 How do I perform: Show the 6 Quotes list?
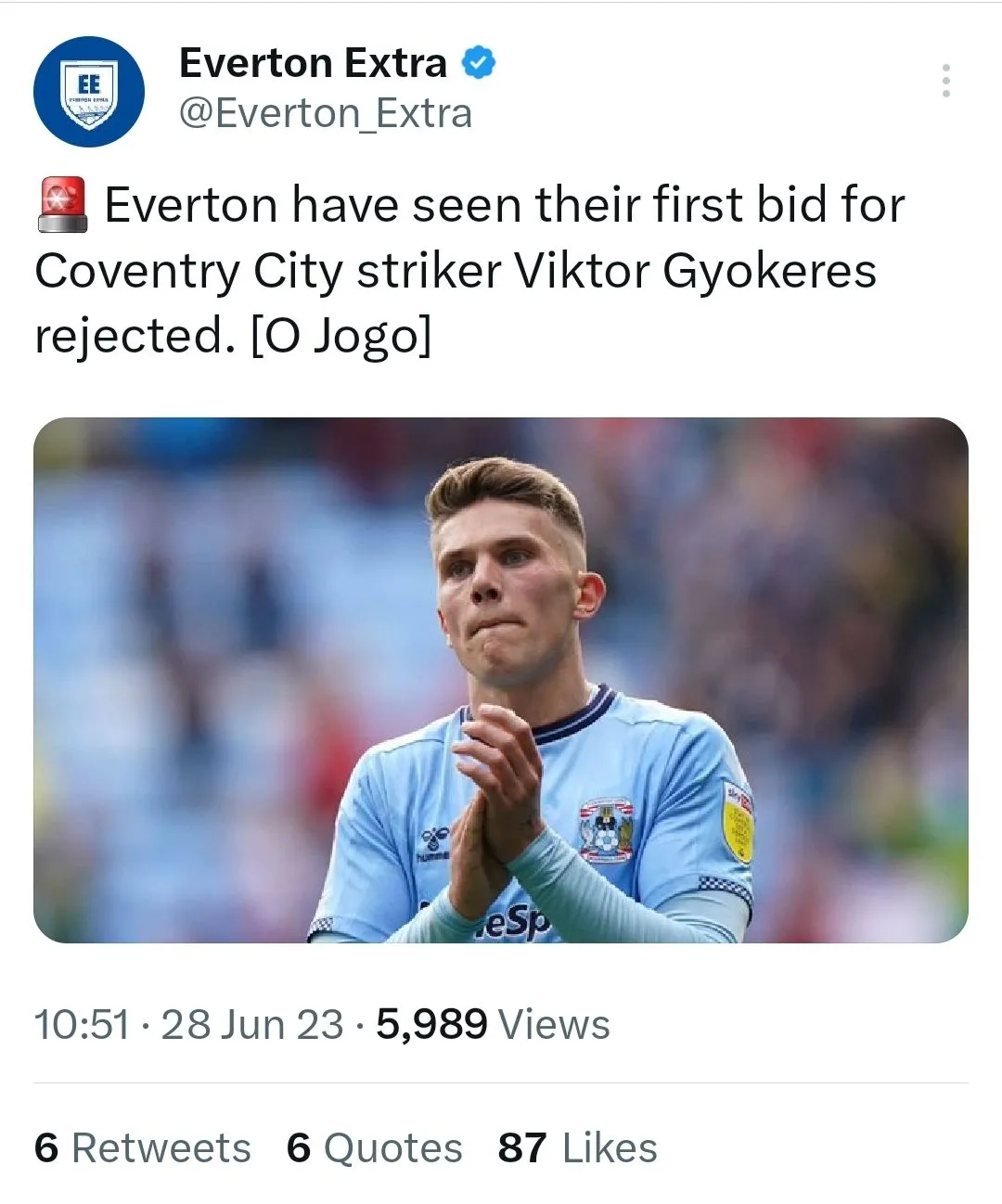(x=374, y=1148)
